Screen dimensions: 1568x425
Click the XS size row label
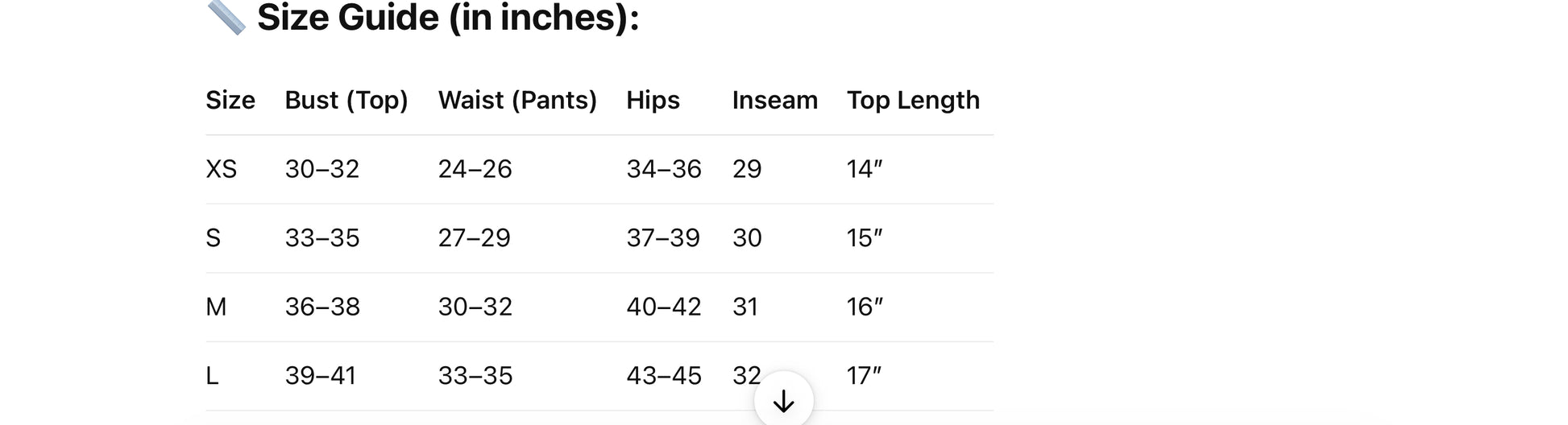[222, 169]
